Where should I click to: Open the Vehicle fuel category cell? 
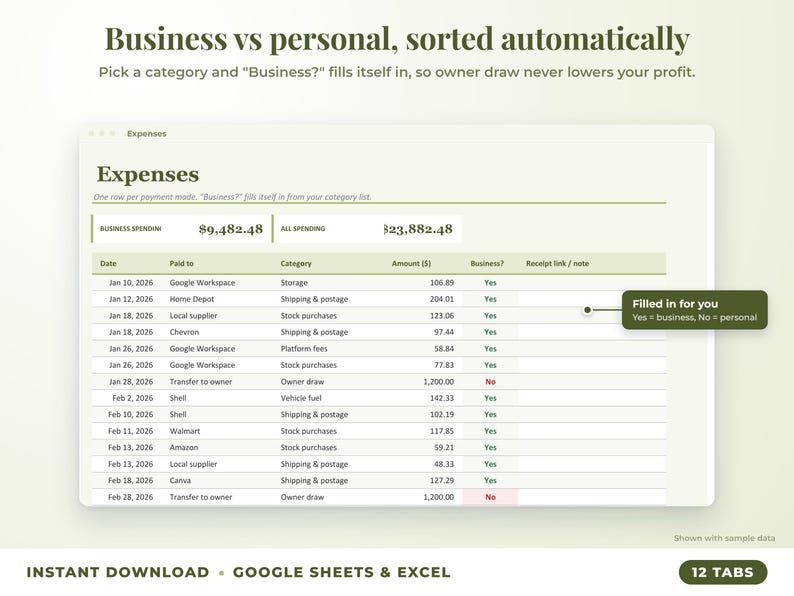301,398
